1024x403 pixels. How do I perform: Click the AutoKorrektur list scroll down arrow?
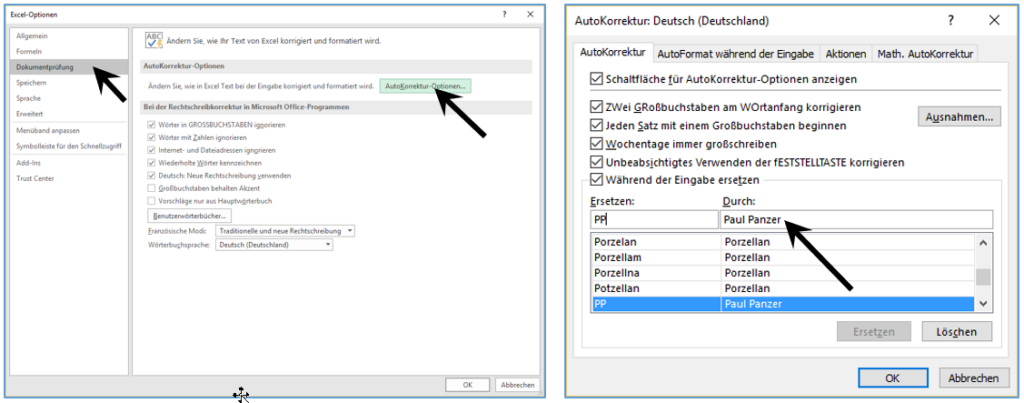983,304
